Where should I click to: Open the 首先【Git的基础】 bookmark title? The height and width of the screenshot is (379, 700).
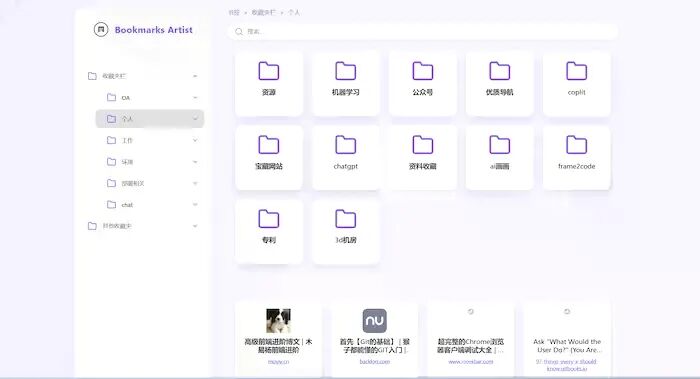point(375,346)
